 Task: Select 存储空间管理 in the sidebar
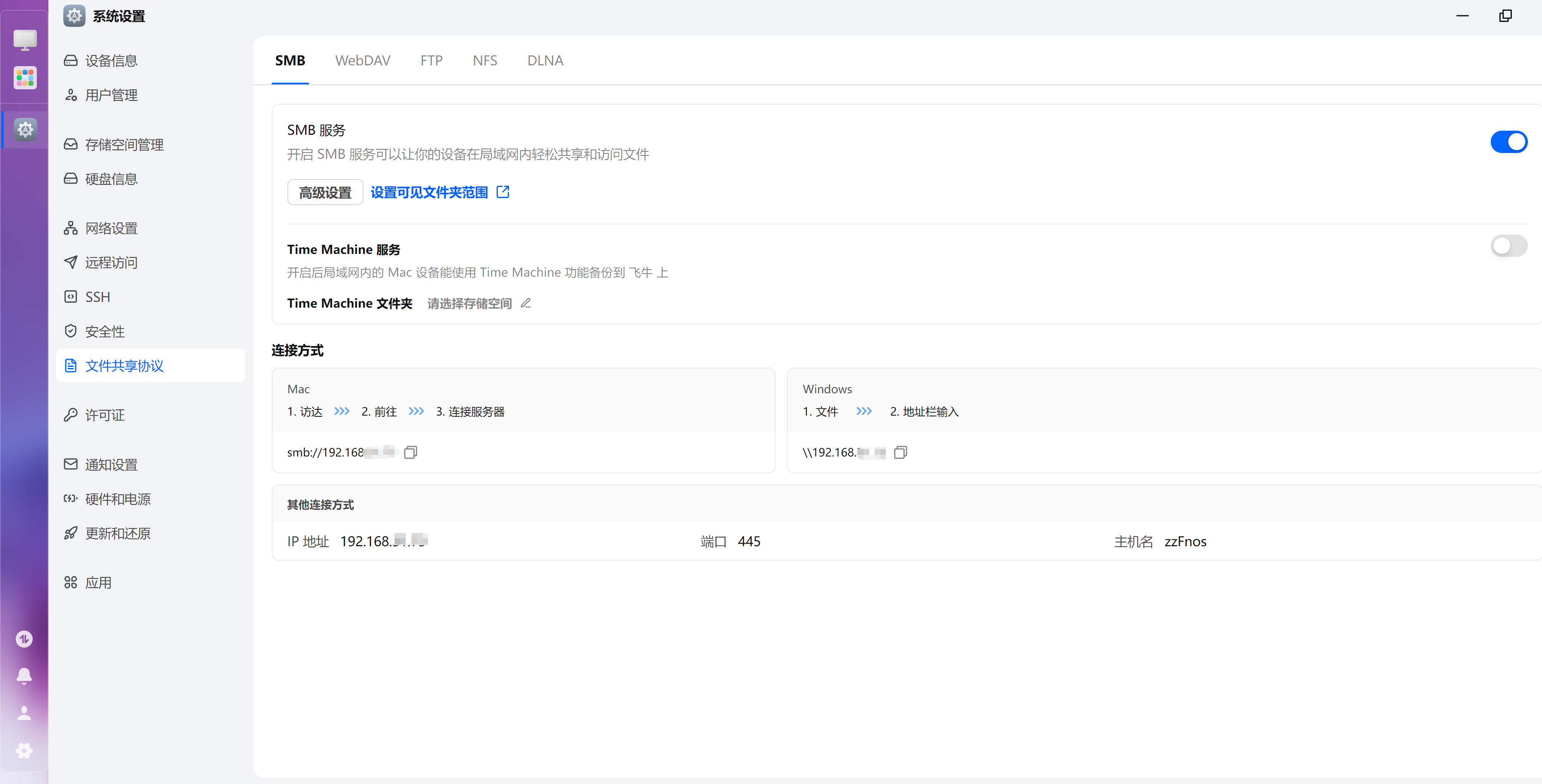pyautogui.click(x=124, y=144)
